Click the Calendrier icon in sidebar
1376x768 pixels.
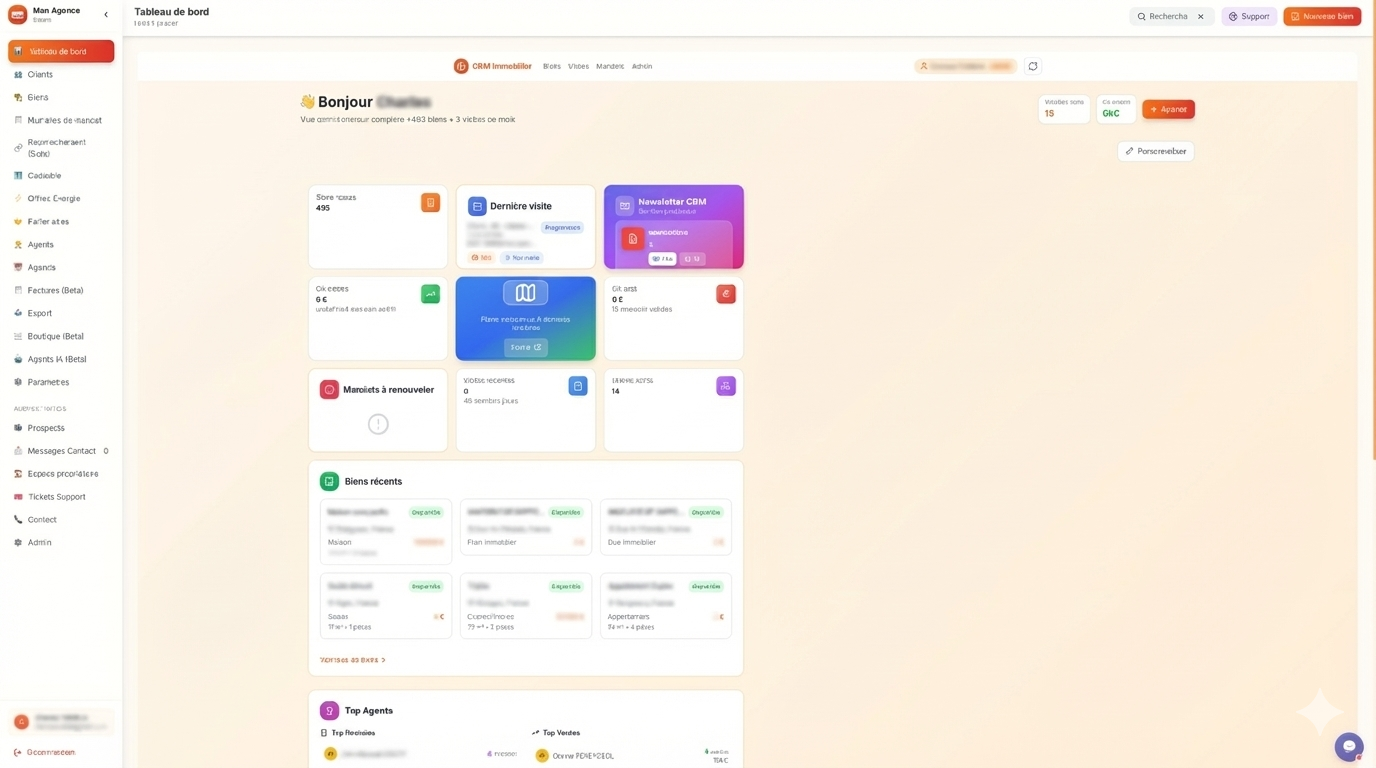click(18, 176)
